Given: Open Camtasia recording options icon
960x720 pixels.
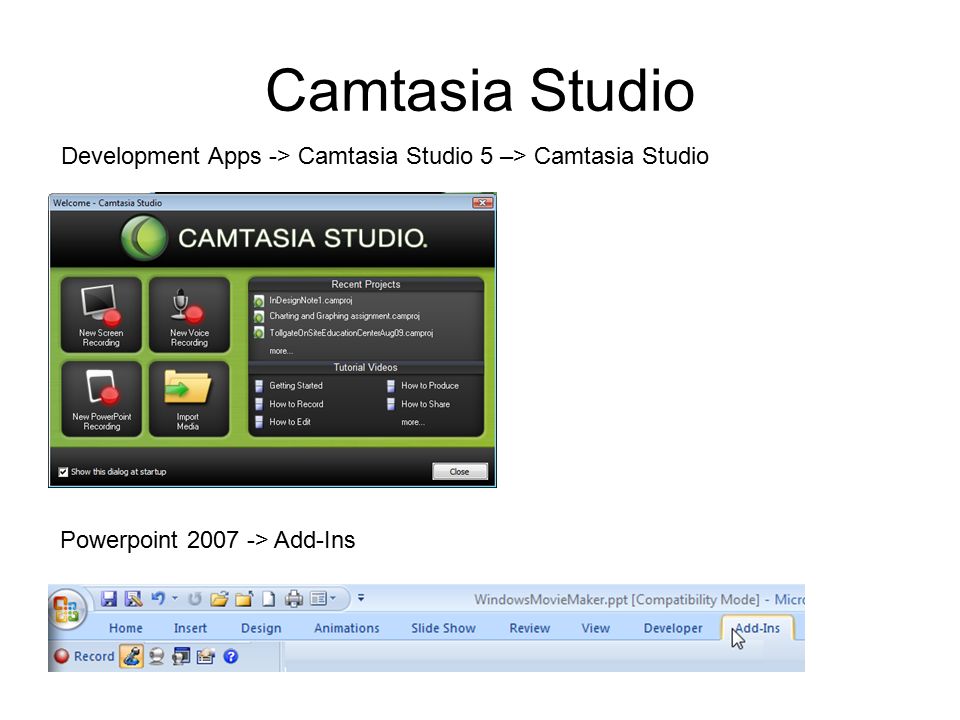Looking at the screenshot, I should pyautogui.click(x=206, y=656).
